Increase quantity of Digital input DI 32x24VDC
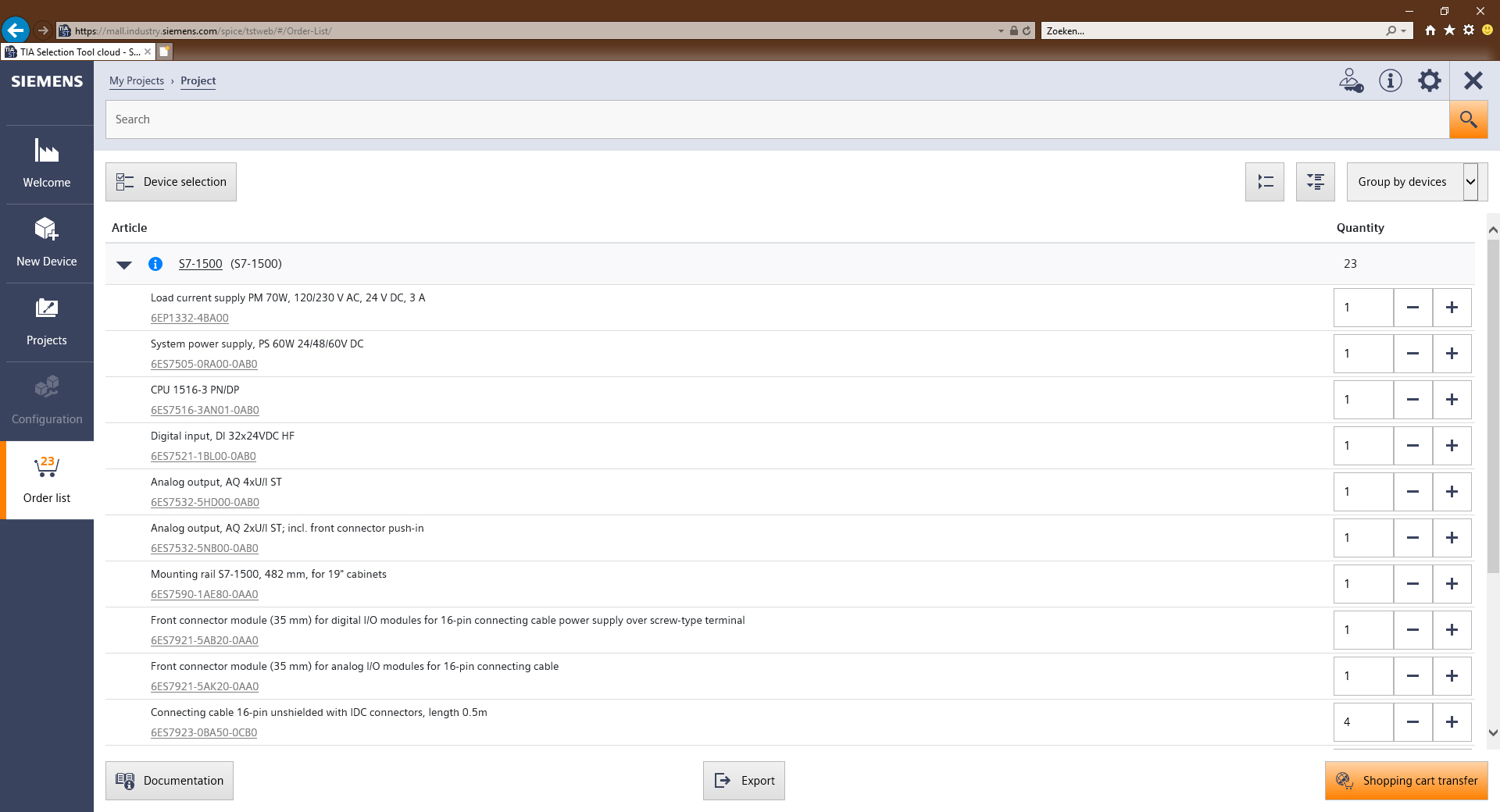The image size is (1500, 812). pos(1452,446)
